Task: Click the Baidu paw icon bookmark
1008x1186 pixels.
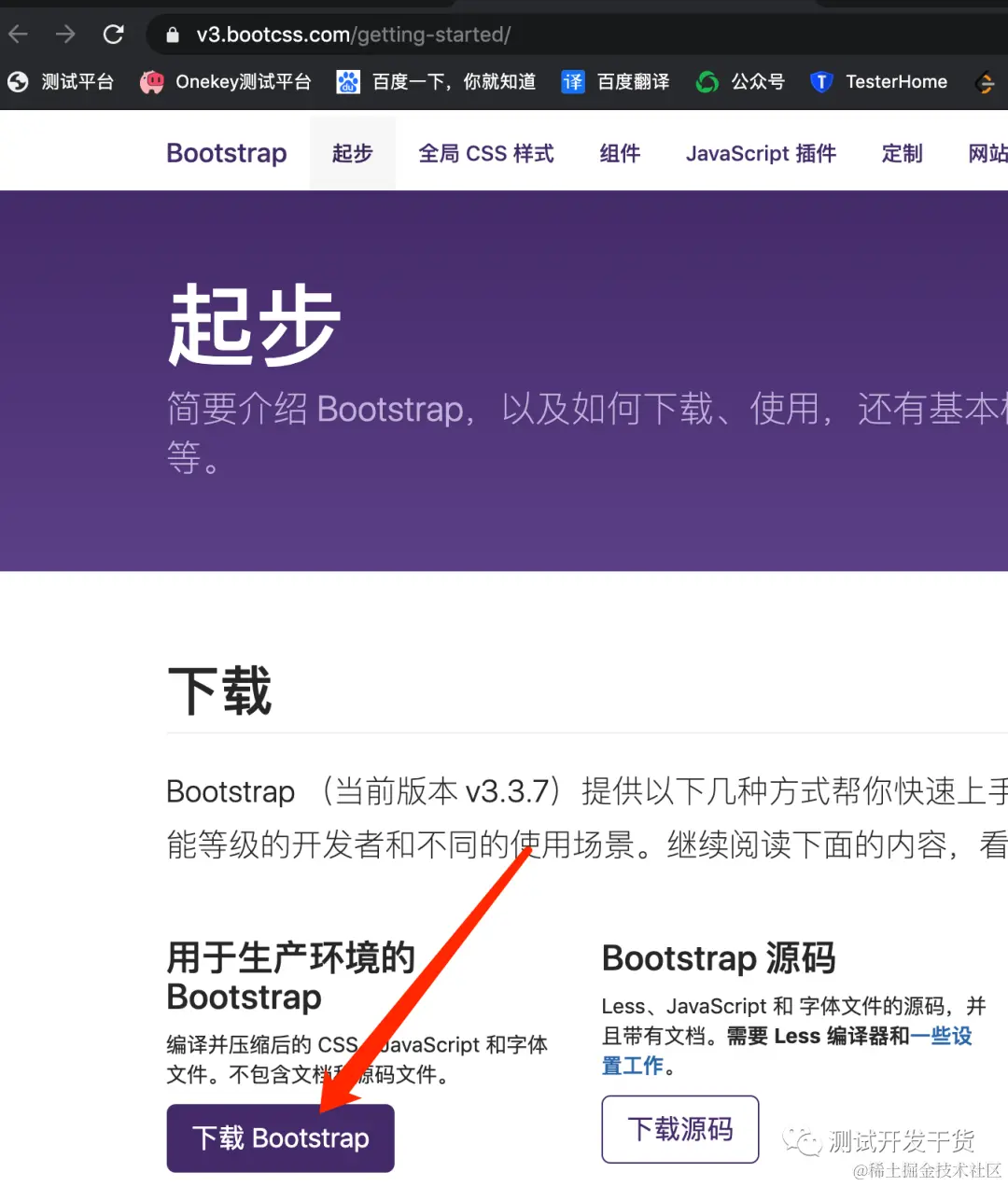Action: [x=348, y=82]
